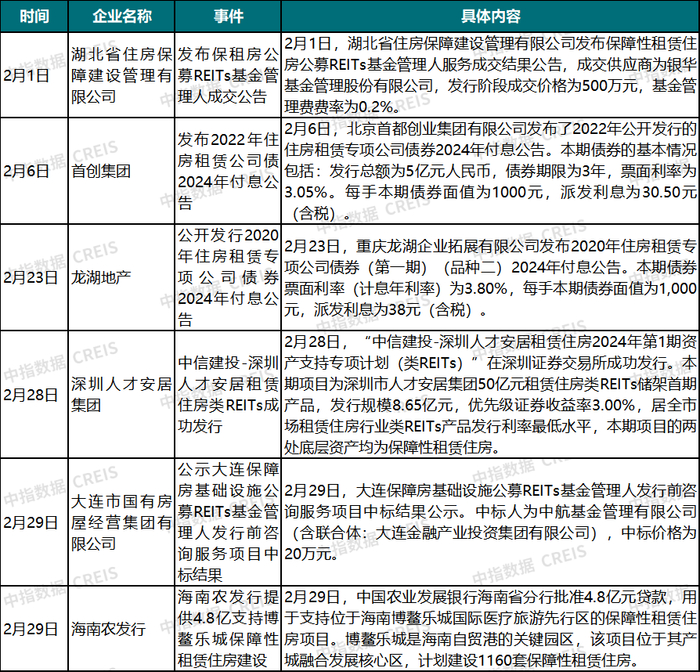Click company cell 海南农发行
This screenshot has height=672, width=700.
click(121, 629)
